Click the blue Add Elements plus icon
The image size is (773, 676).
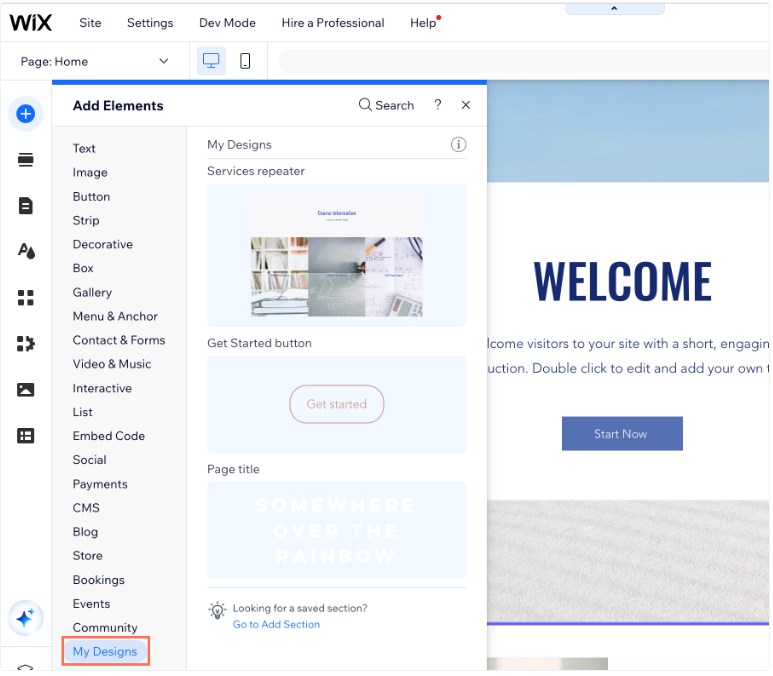click(x=26, y=114)
